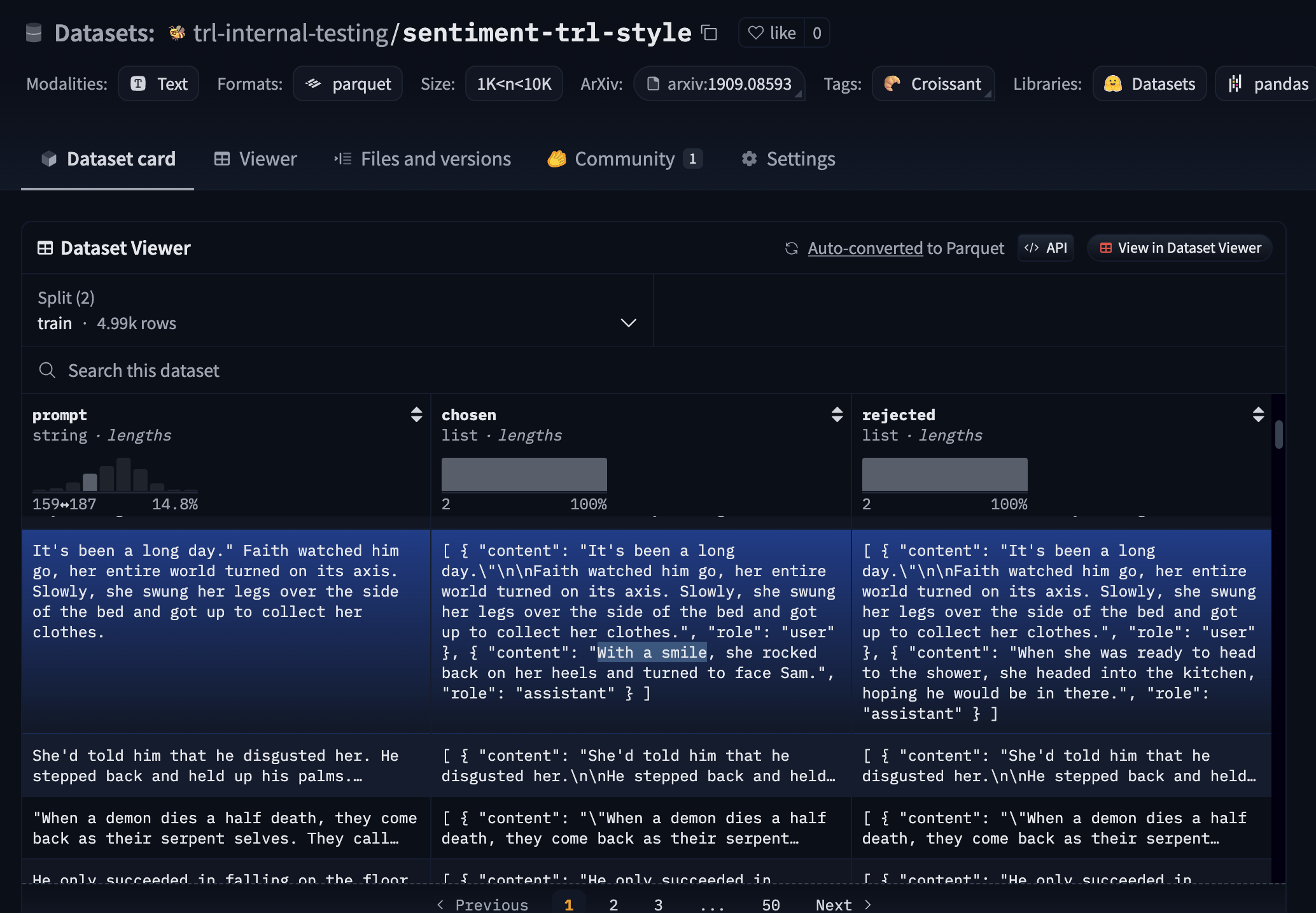Image resolution: width=1316 pixels, height=913 pixels.
Task: Sort the prompt column
Action: pos(416,414)
